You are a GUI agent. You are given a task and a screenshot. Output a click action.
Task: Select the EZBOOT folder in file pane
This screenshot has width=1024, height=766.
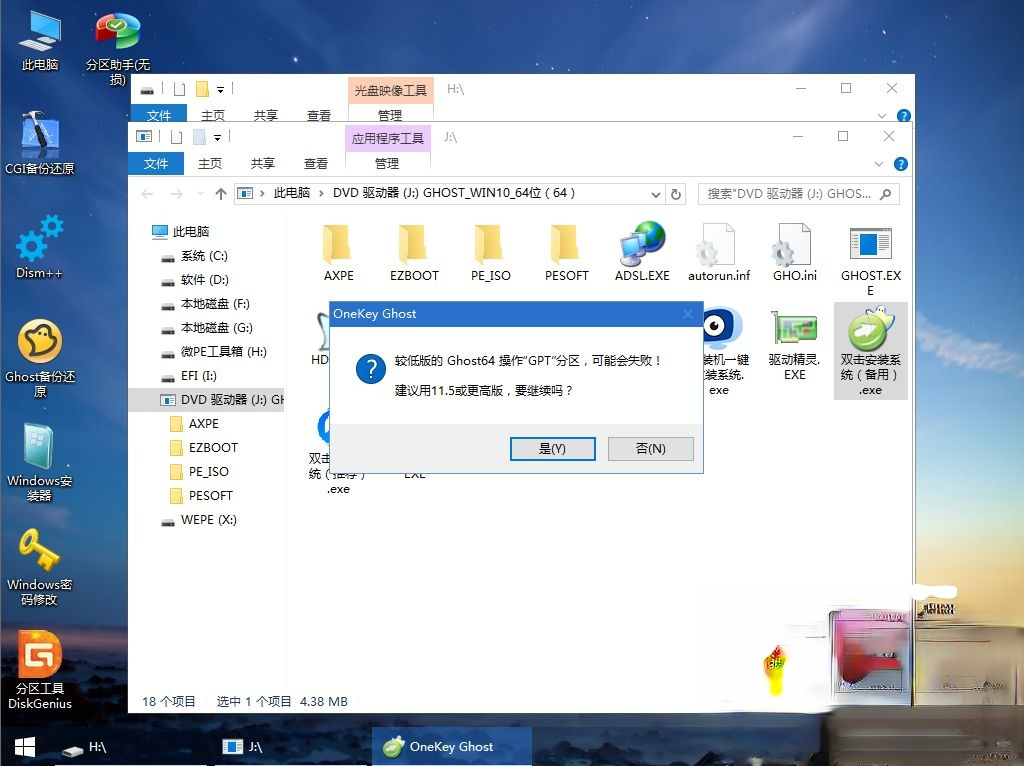414,253
